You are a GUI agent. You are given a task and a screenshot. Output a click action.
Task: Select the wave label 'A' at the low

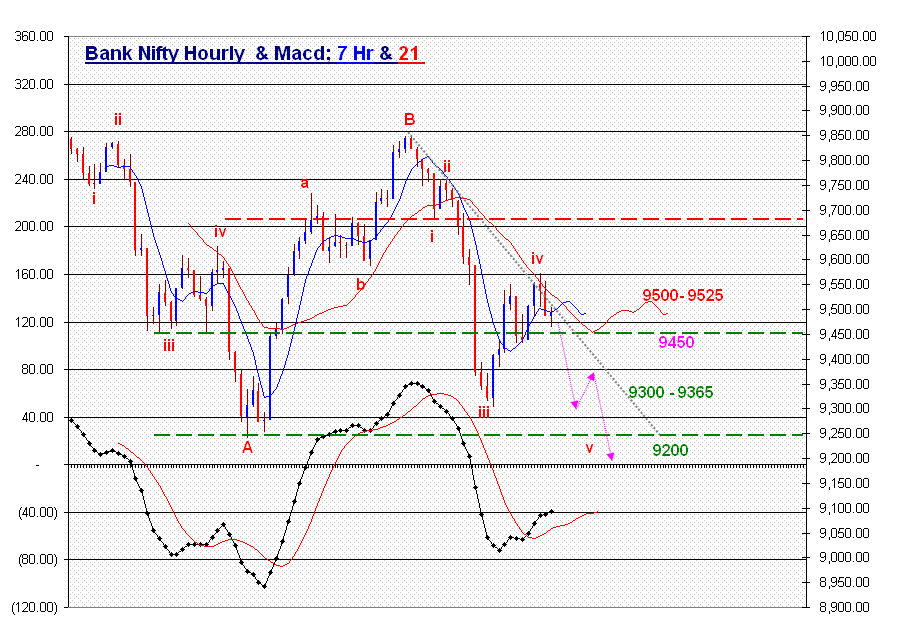pyautogui.click(x=247, y=448)
